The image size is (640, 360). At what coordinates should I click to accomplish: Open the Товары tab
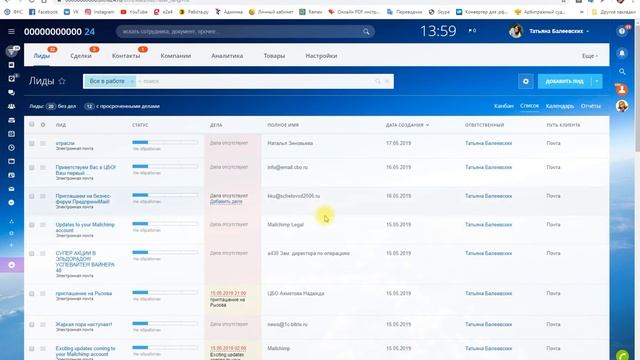274,56
